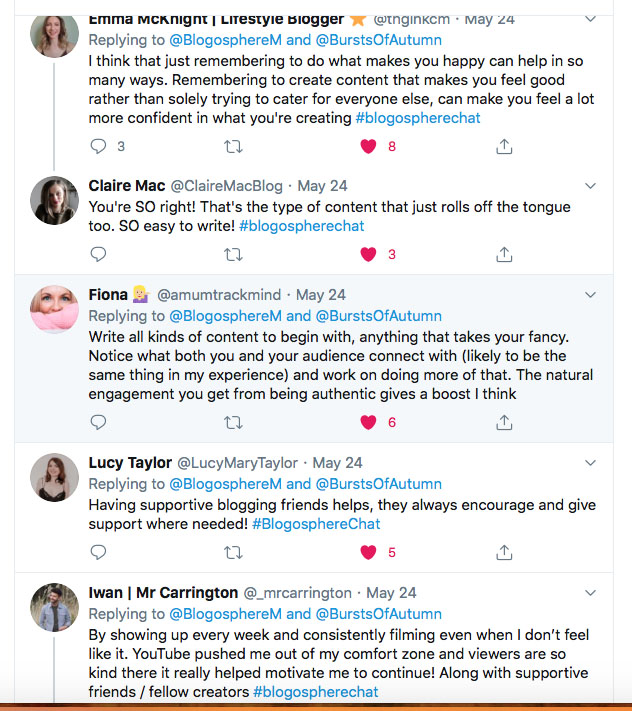
Task: Click the #blogospherechat hashtag in Claire Mac's tweet
Action: (x=301, y=226)
